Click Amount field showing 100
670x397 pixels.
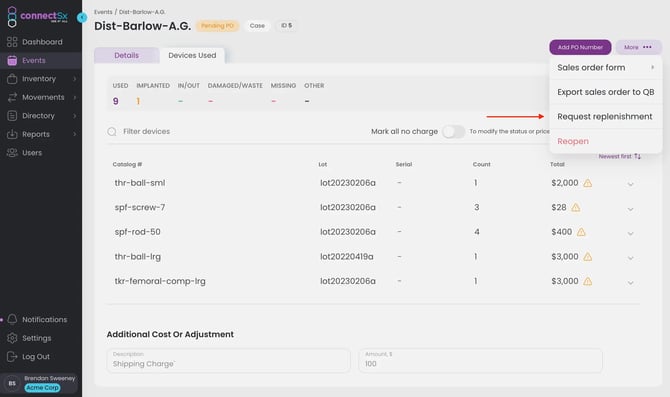[481, 360]
